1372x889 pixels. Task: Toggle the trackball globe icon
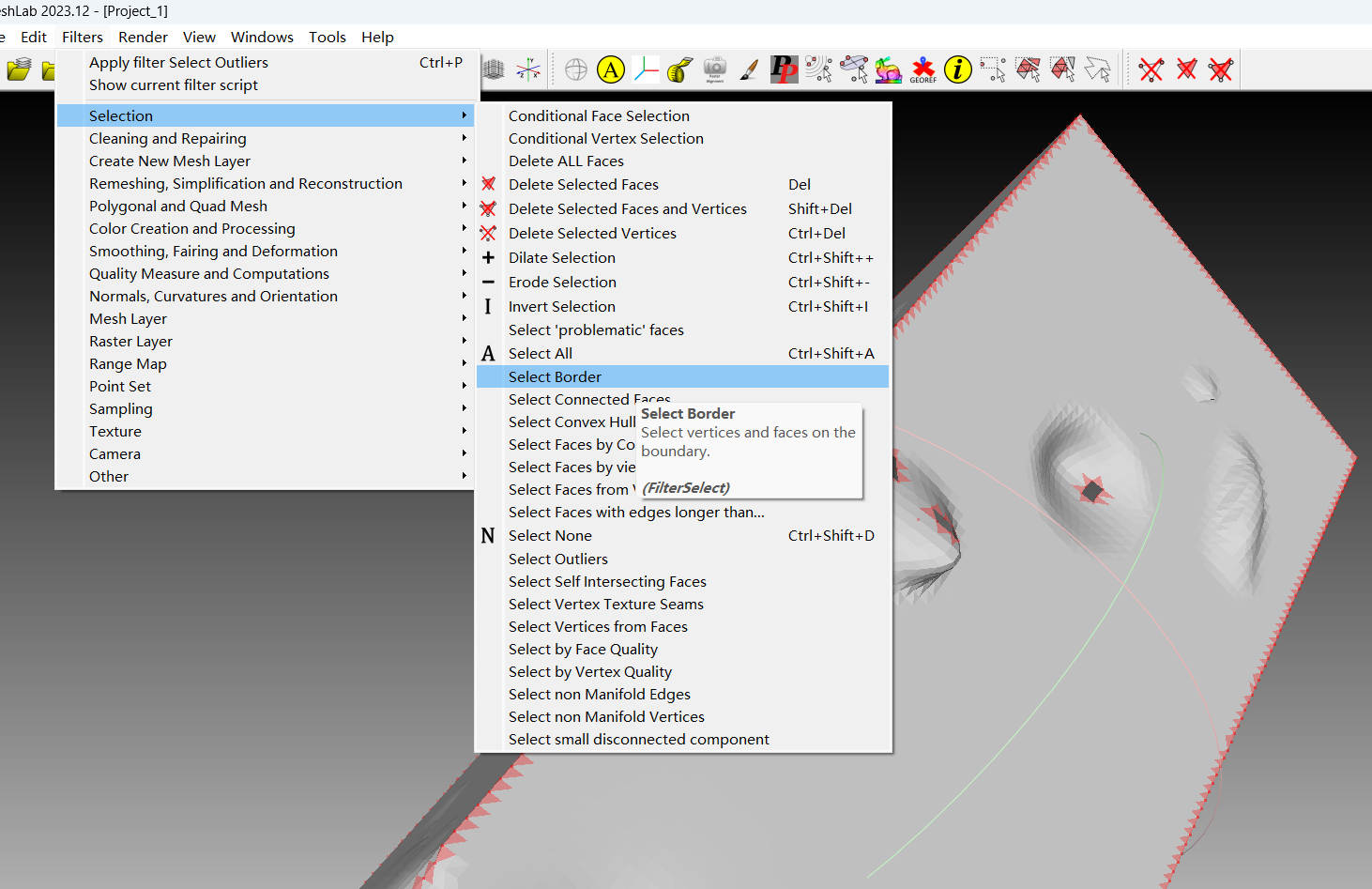(576, 69)
